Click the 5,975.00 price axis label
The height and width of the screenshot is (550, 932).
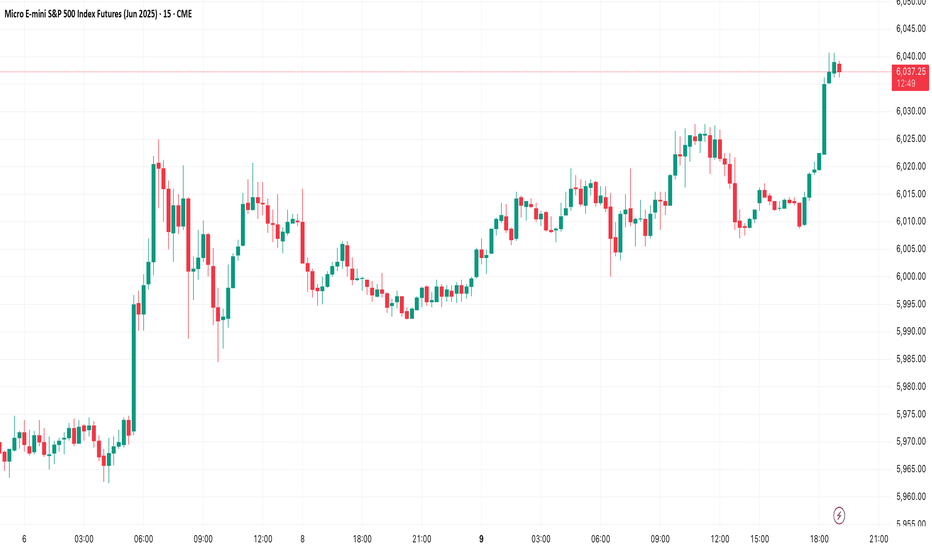coord(911,414)
